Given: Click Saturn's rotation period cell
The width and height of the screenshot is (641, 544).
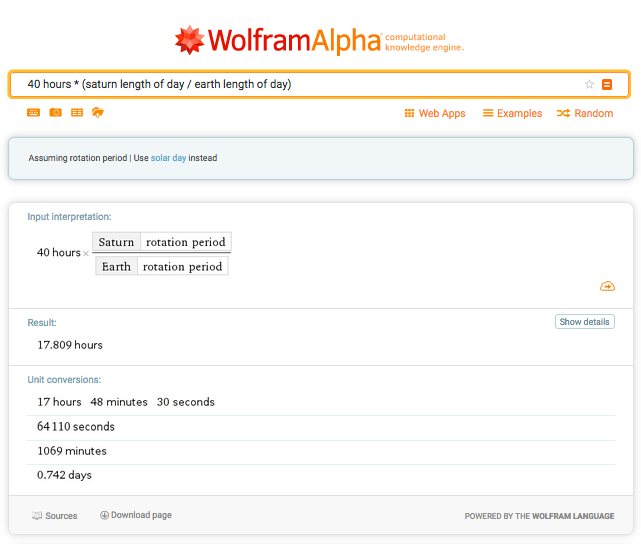Looking at the screenshot, I should point(186,242).
